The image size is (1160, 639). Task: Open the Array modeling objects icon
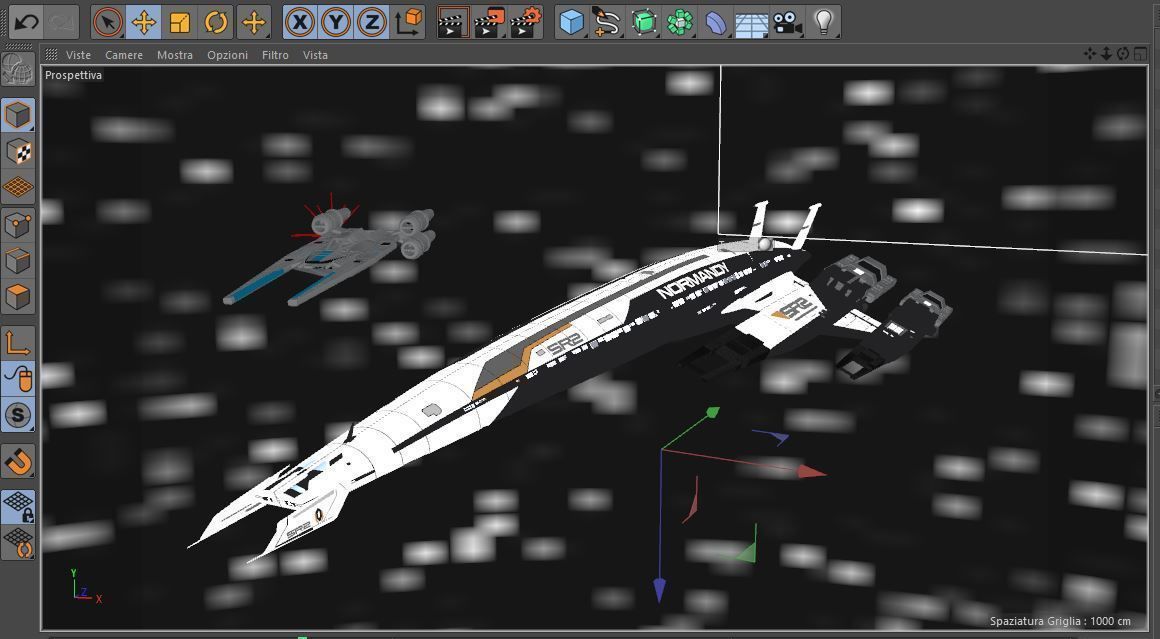680,22
